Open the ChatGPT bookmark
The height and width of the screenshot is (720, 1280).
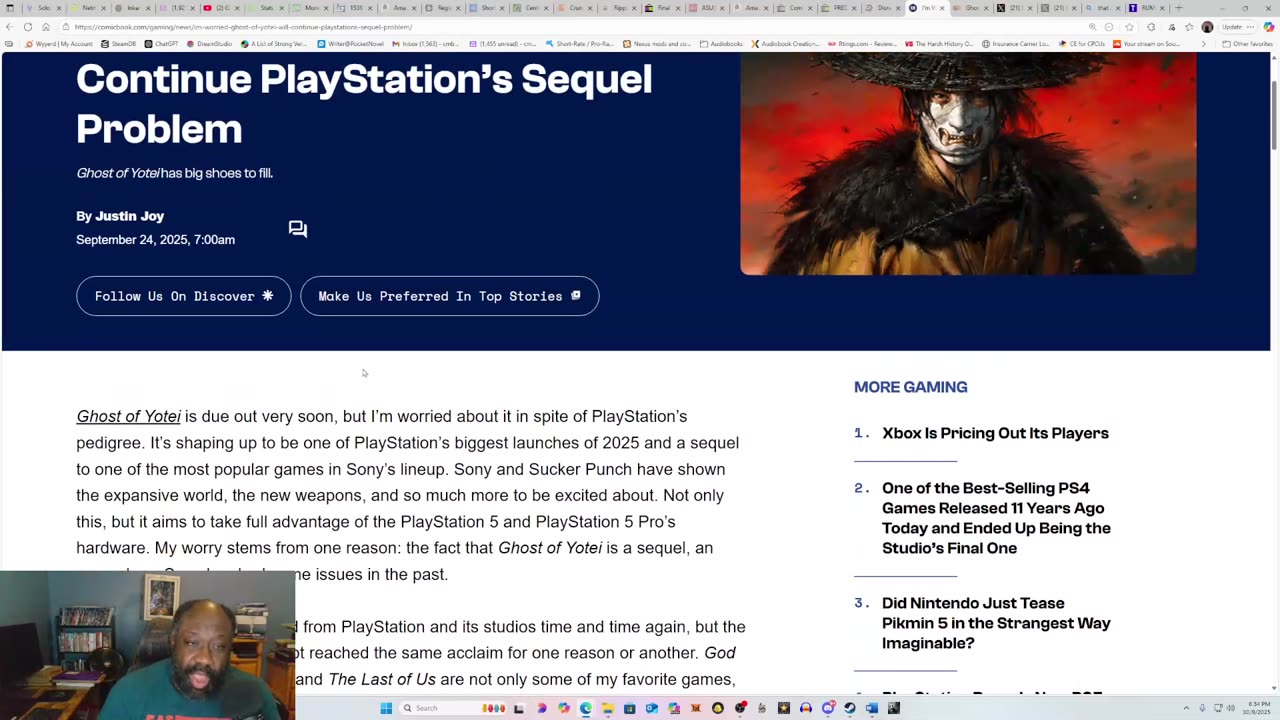(x=161, y=44)
